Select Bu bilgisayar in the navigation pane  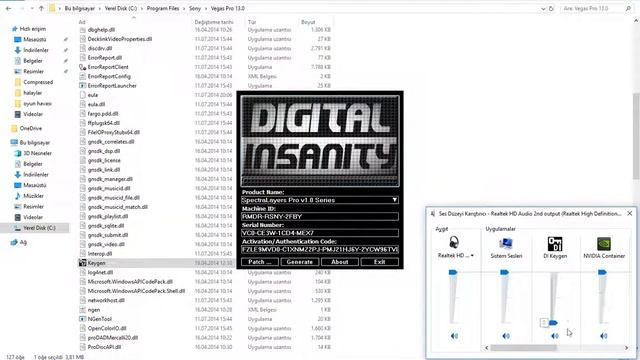click(x=35, y=142)
